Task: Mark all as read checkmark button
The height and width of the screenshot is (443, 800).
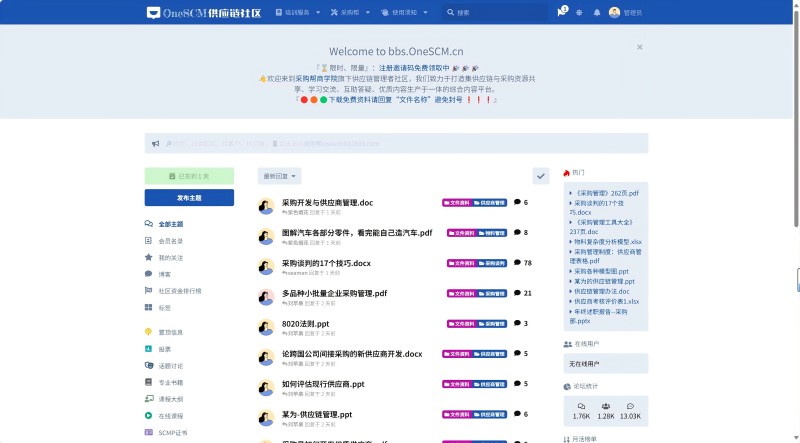Action: (541, 176)
